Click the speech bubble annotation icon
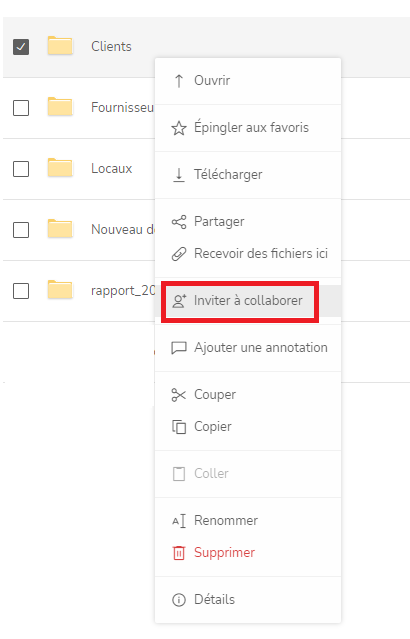Screen dimensions: 410x639 coord(179,348)
